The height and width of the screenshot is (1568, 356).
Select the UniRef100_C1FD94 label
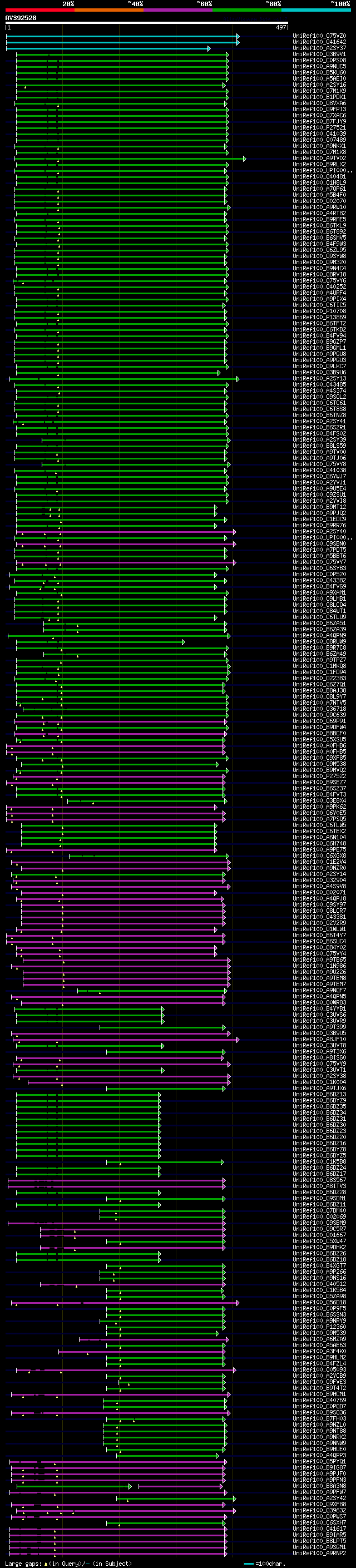tap(319, 672)
